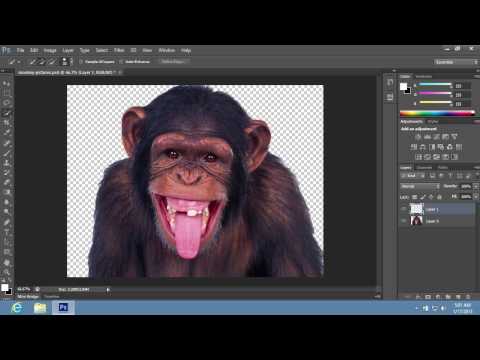Select the Brush tool
This screenshot has height=360, width=480.
point(7,153)
